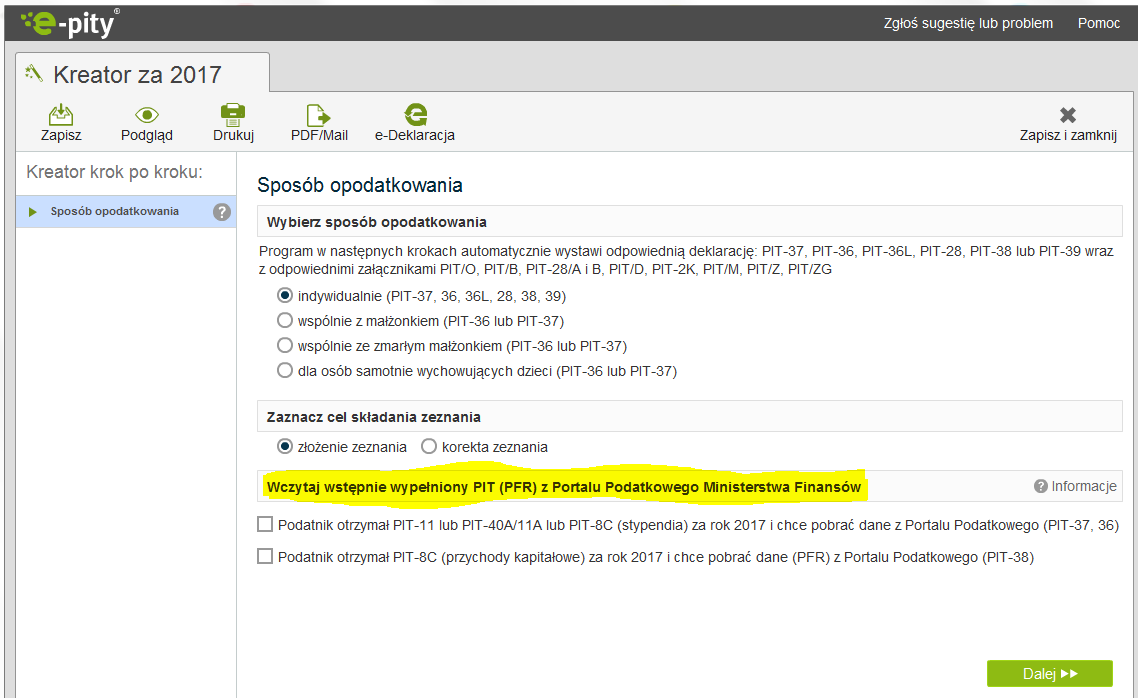The image size is (1138, 698).
Task: Select indywidualnie taxation option
Action: (285, 296)
